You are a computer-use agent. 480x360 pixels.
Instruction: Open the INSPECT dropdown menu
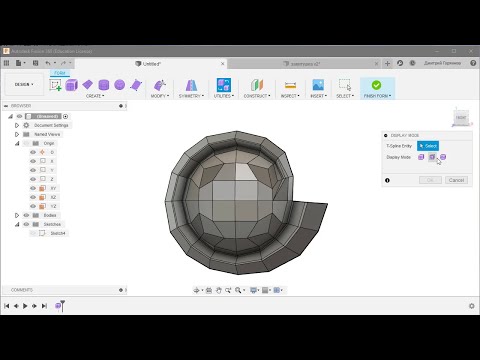(290, 96)
